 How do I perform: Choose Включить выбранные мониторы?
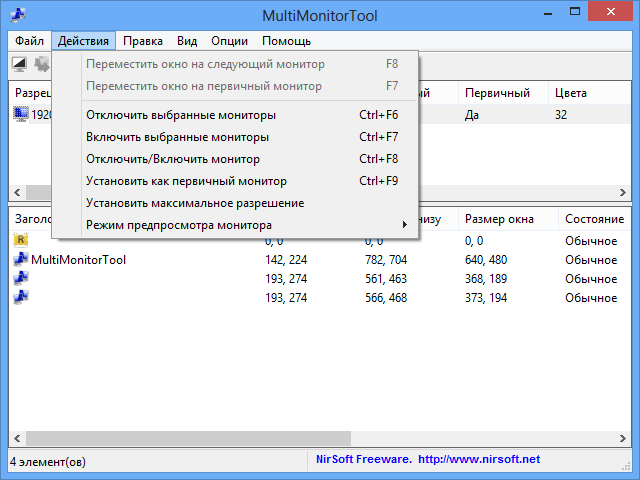coord(235,137)
